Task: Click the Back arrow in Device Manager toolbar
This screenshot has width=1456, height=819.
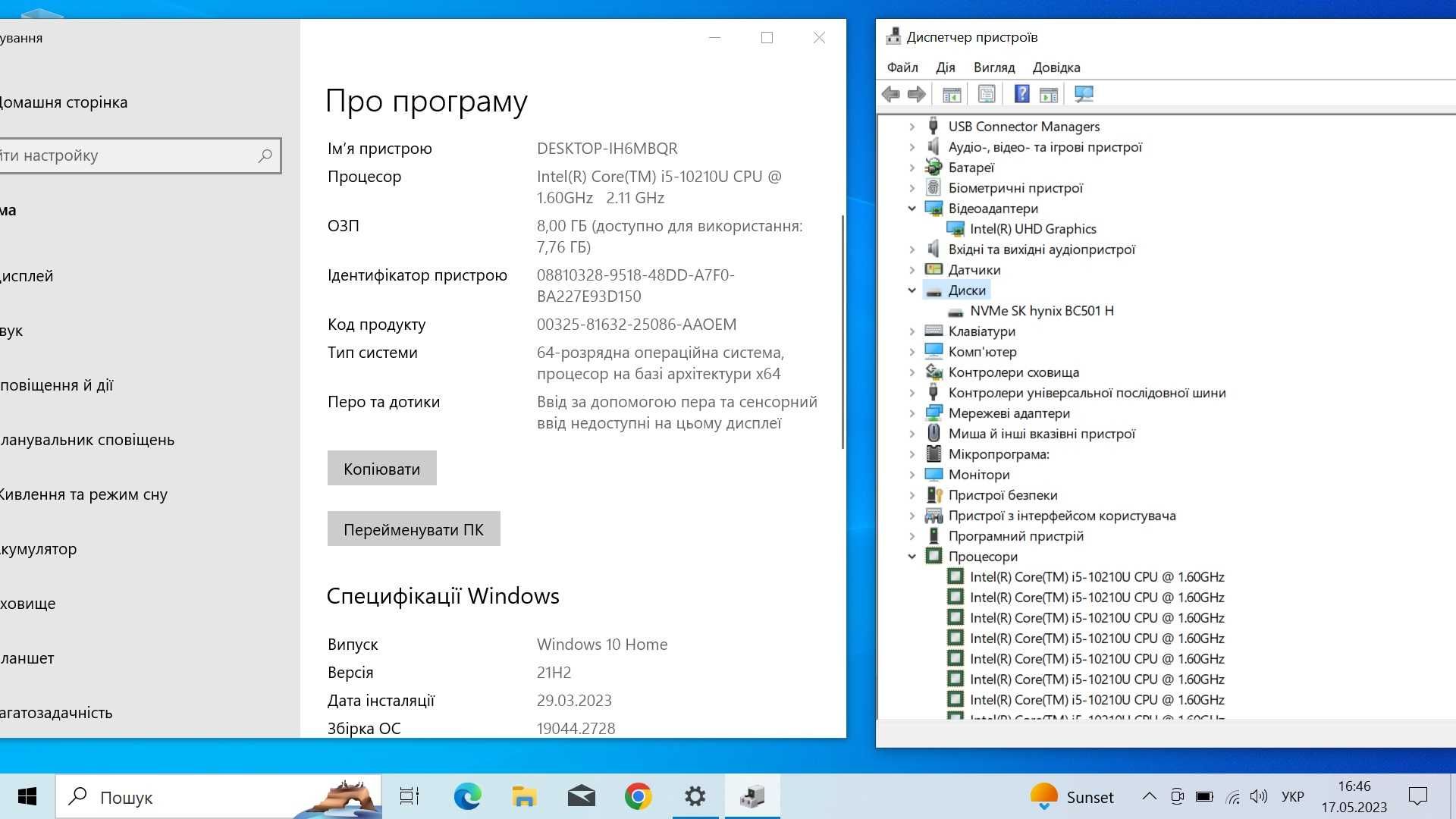Action: pyautogui.click(x=891, y=94)
